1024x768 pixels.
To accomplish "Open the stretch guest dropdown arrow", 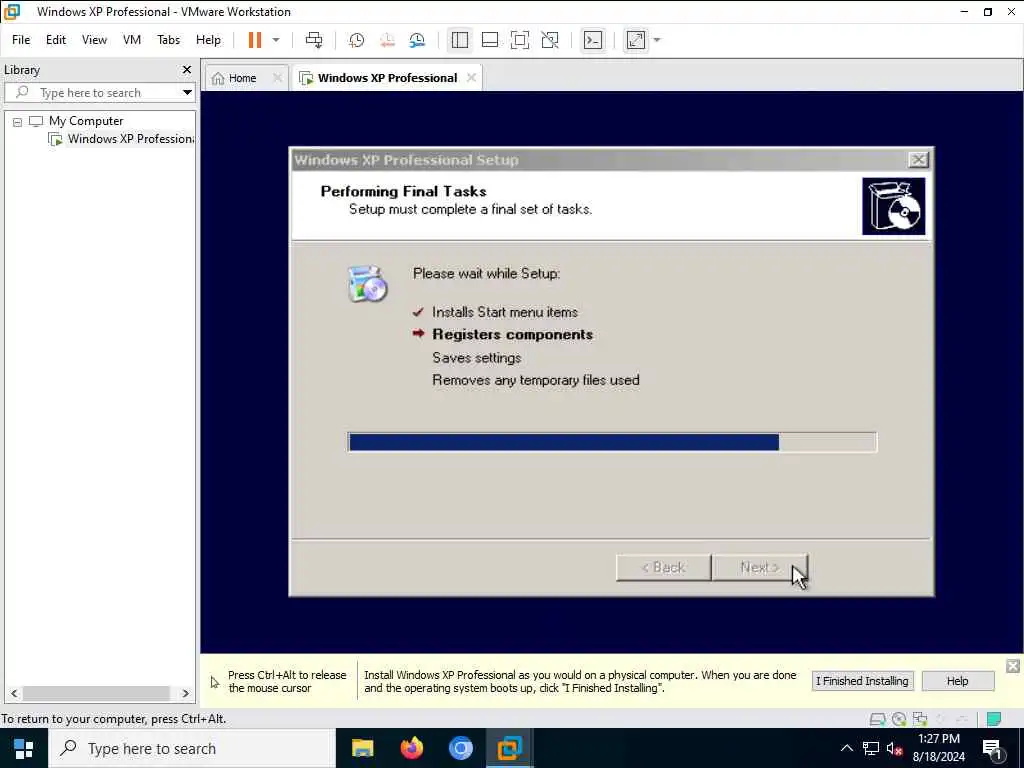I will point(657,40).
